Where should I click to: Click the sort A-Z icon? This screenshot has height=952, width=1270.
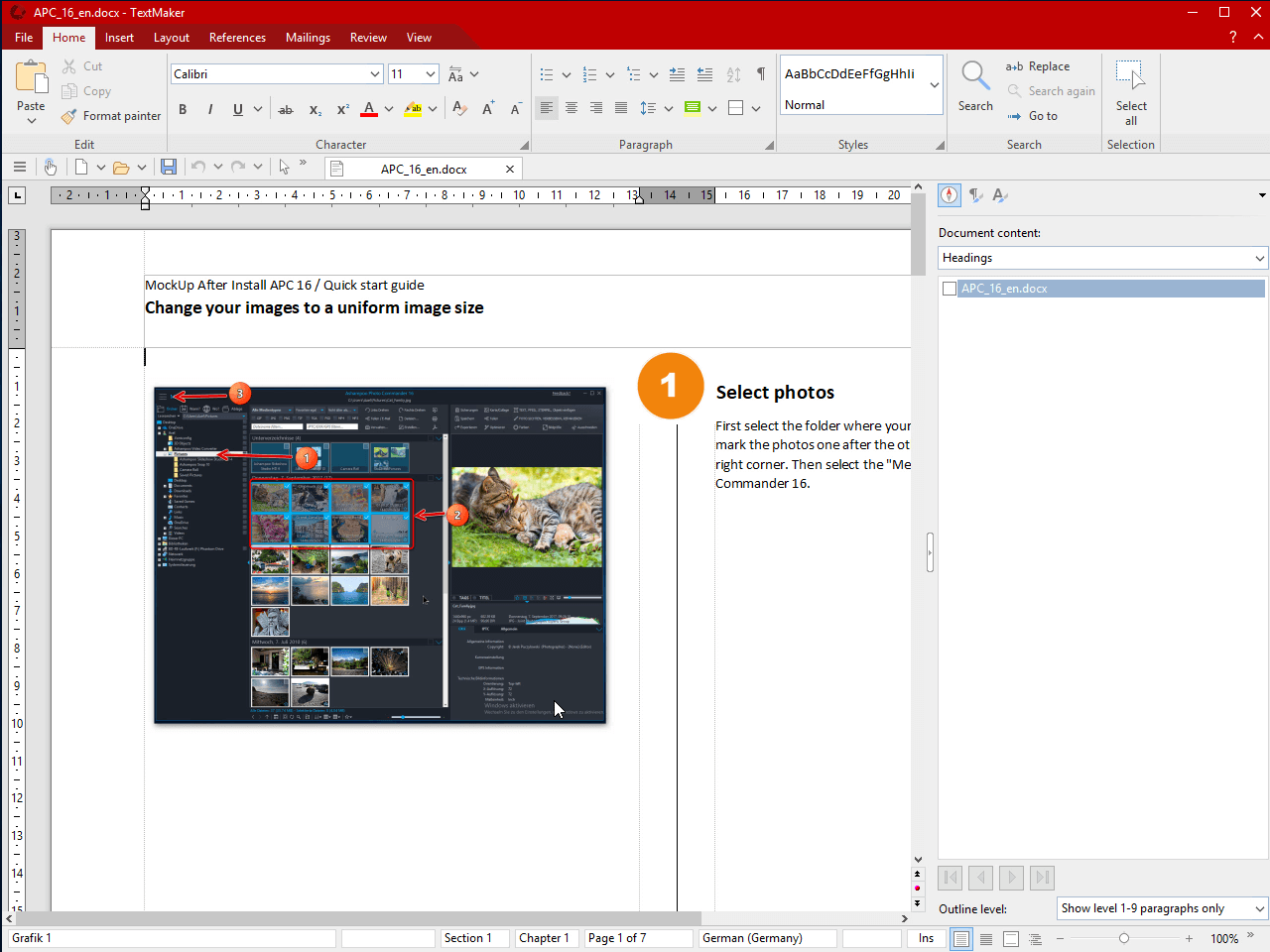(733, 74)
